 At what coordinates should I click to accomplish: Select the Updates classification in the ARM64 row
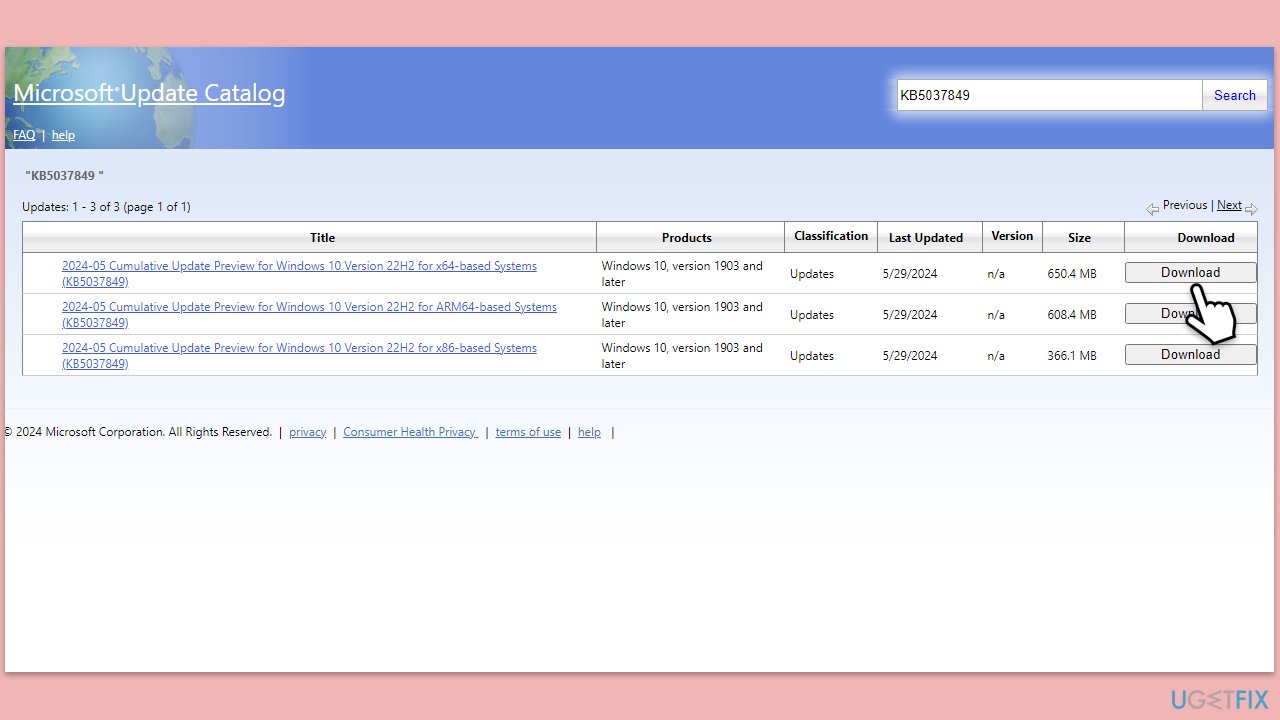(812, 315)
